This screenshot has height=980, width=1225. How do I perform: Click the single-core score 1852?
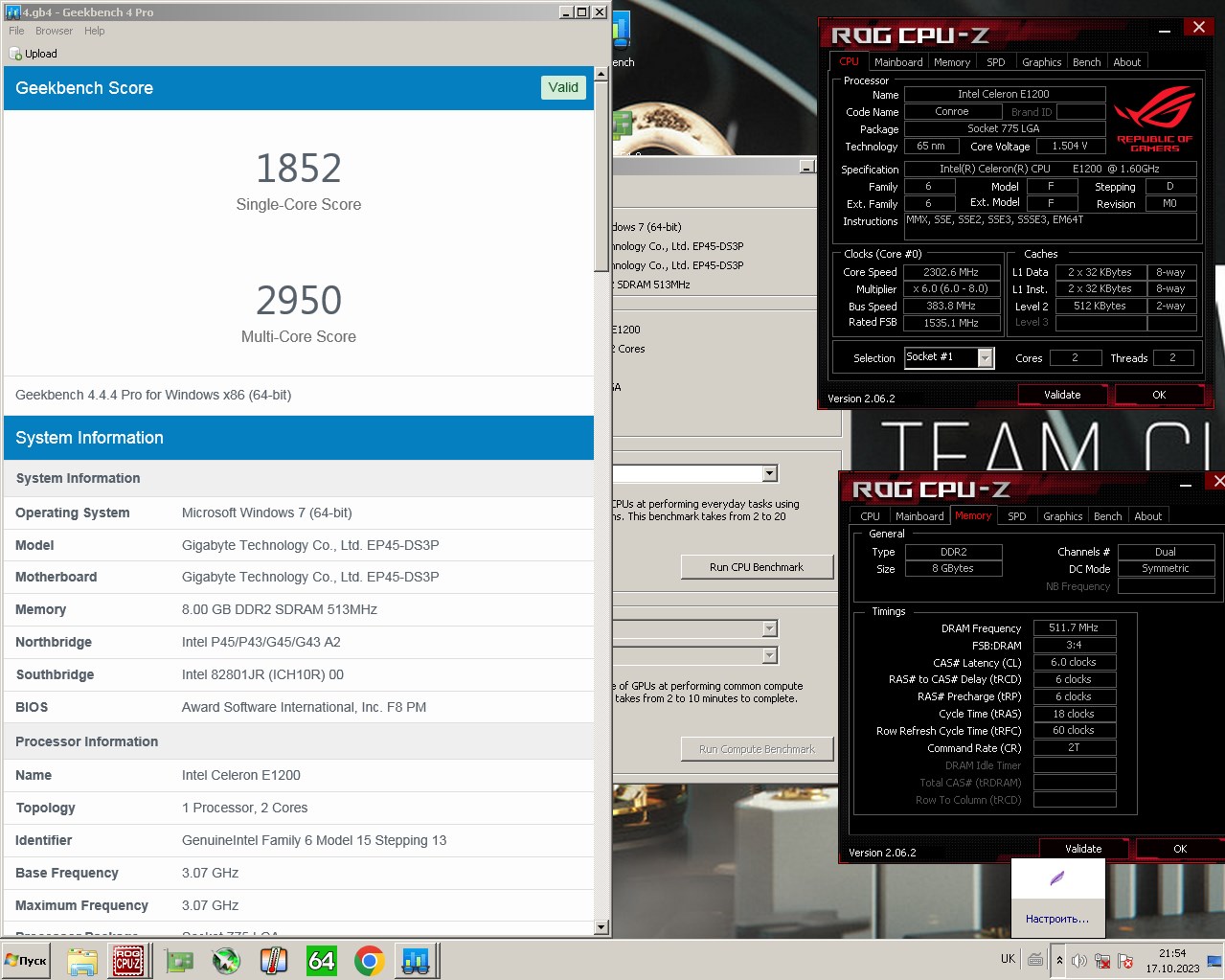[x=299, y=169]
